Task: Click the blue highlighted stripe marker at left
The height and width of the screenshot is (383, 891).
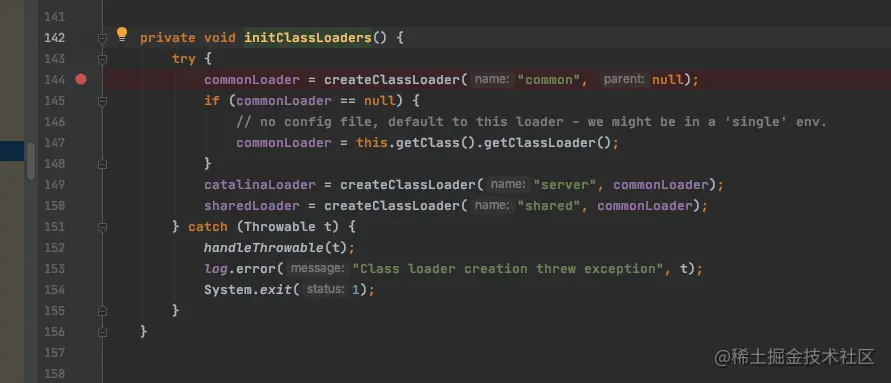Action: coord(12,151)
